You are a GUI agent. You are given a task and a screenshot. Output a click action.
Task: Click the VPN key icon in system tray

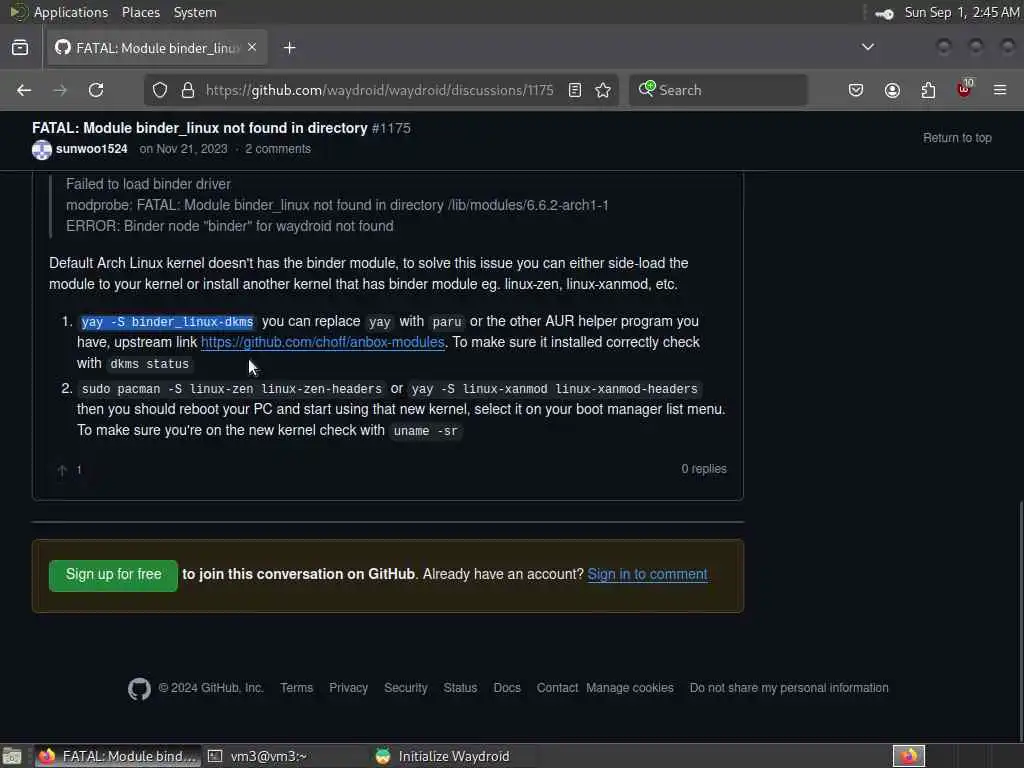point(884,13)
